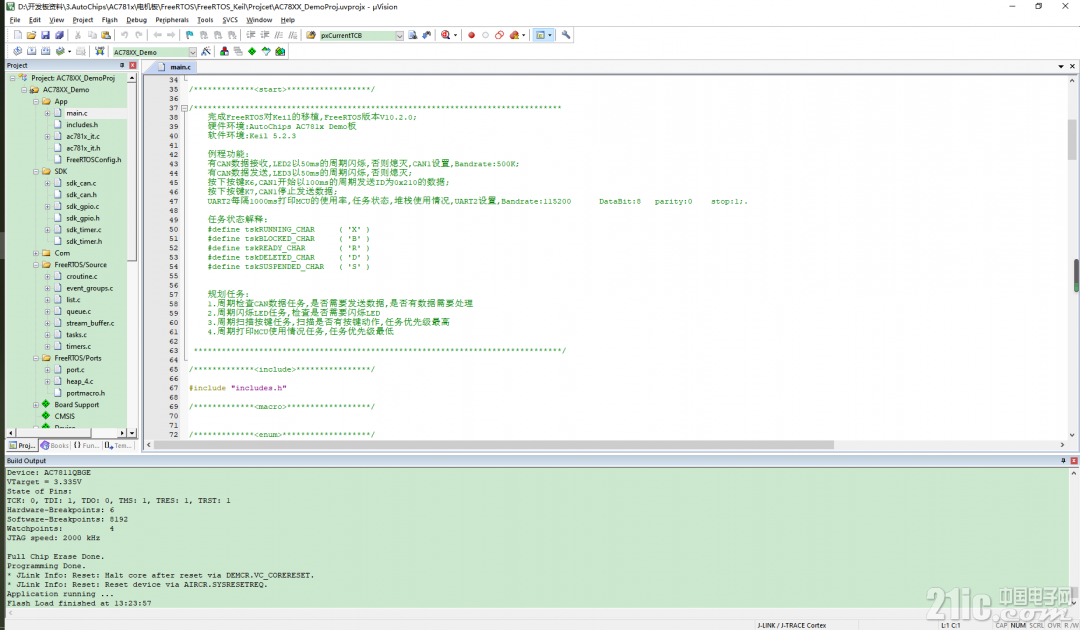The height and width of the screenshot is (630, 1080).
Task: Click the Translate current file icon
Action: [17, 52]
